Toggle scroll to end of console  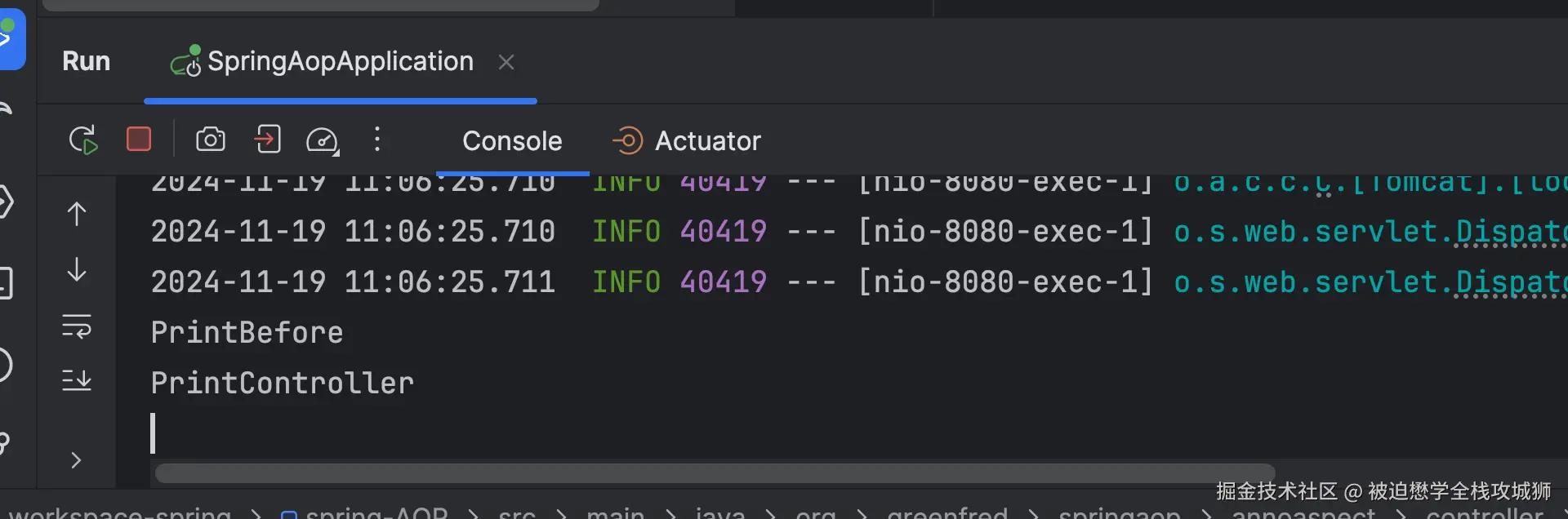pyautogui.click(x=77, y=380)
